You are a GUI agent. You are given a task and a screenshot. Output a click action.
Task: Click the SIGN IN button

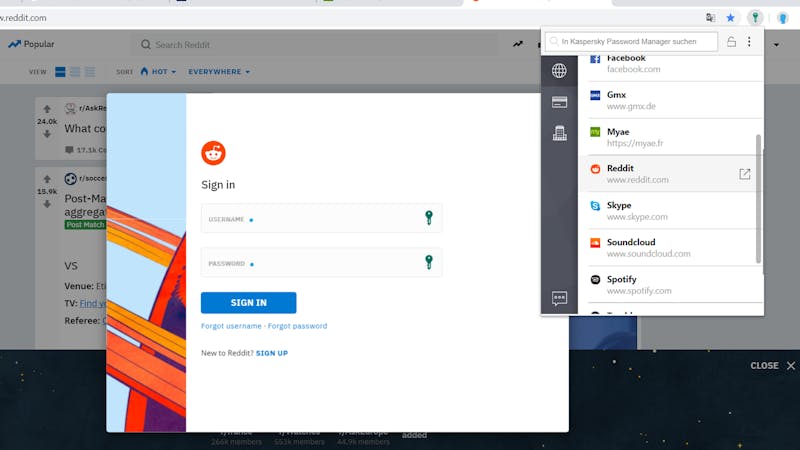[248, 303]
